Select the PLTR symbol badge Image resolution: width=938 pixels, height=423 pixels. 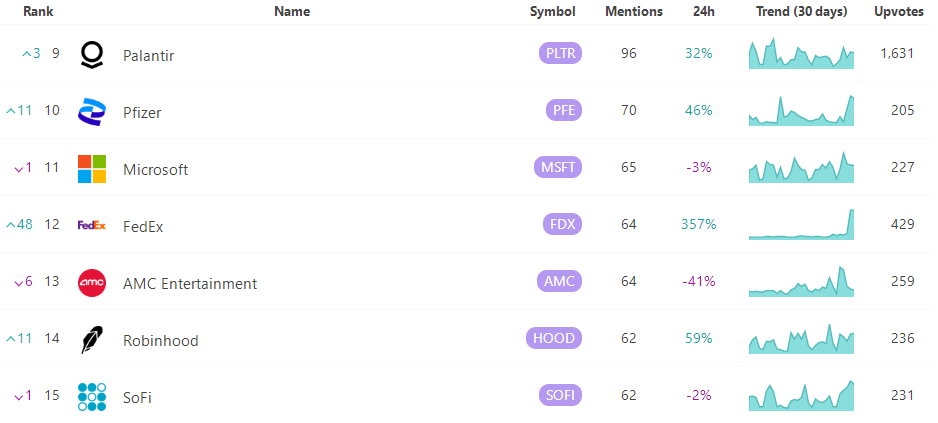tap(561, 53)
